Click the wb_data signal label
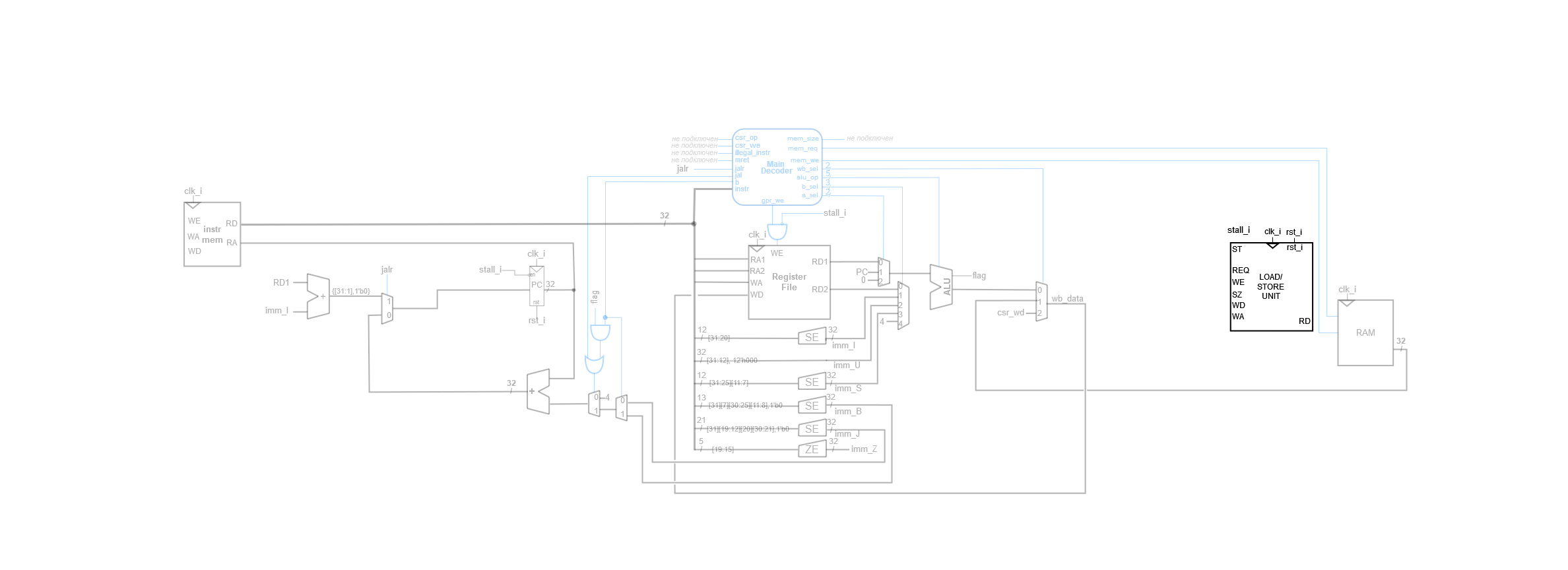Screen dimensions: 1568x570 tap(1068, 299)
